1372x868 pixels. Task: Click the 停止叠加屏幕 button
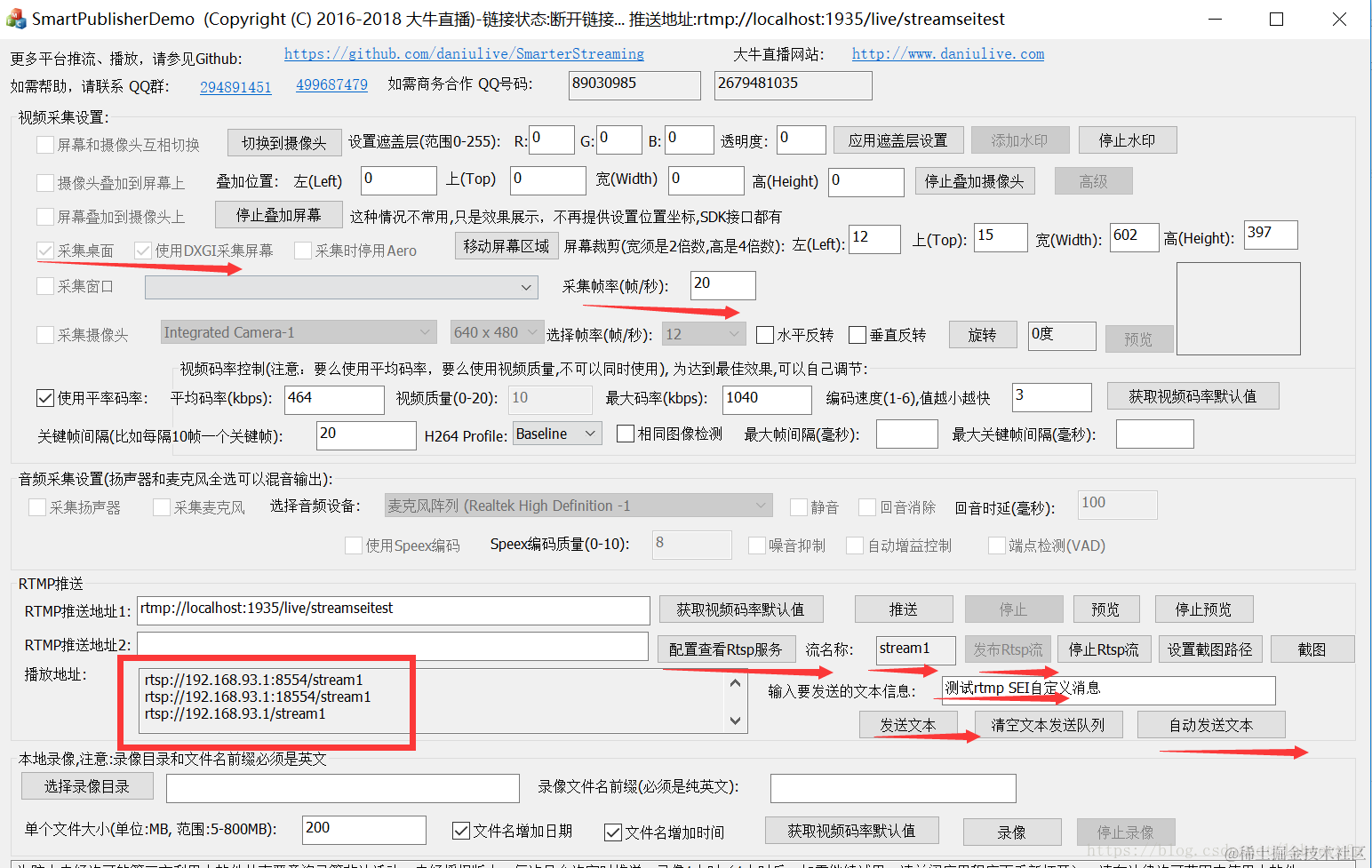point(279,215)
